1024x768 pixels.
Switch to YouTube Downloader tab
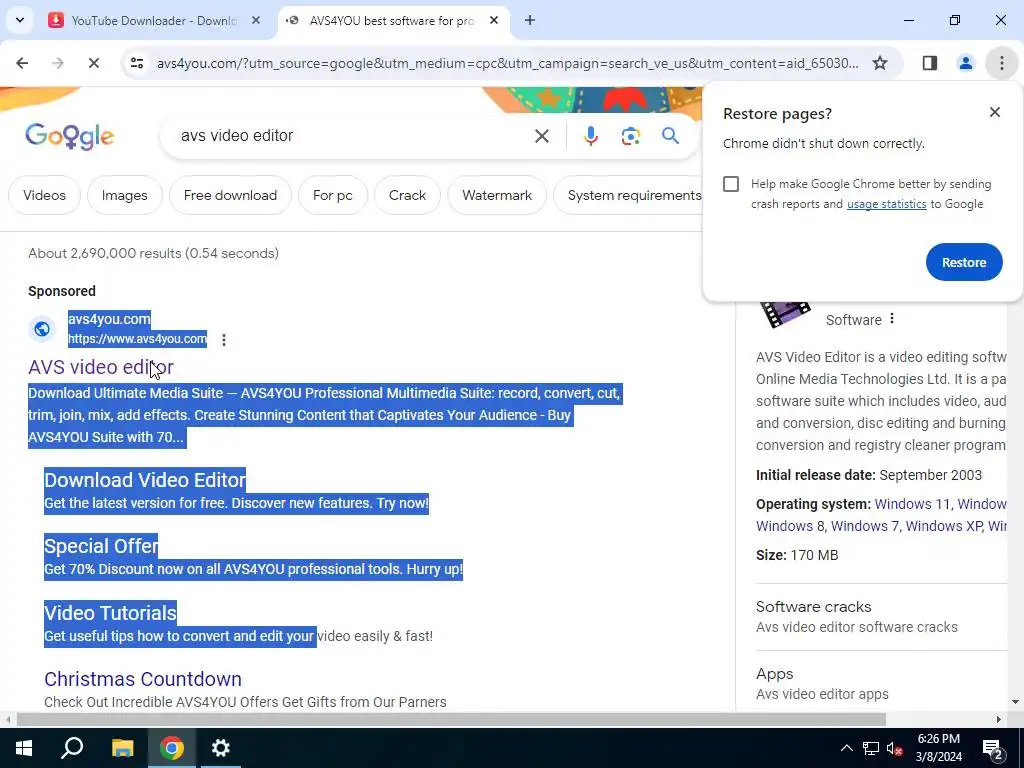154,20
